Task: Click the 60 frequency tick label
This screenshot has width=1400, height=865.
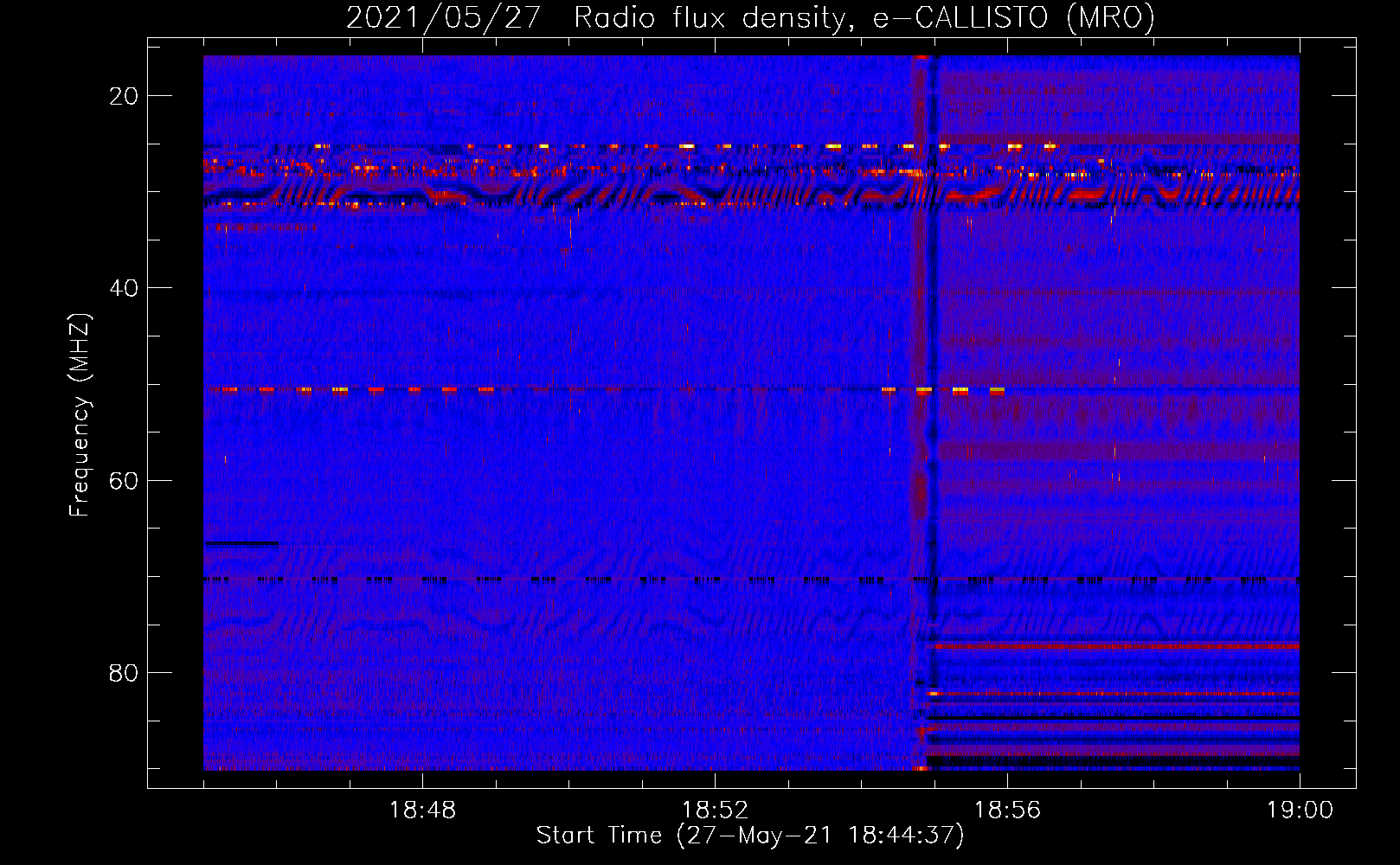Action: [124, 480]
